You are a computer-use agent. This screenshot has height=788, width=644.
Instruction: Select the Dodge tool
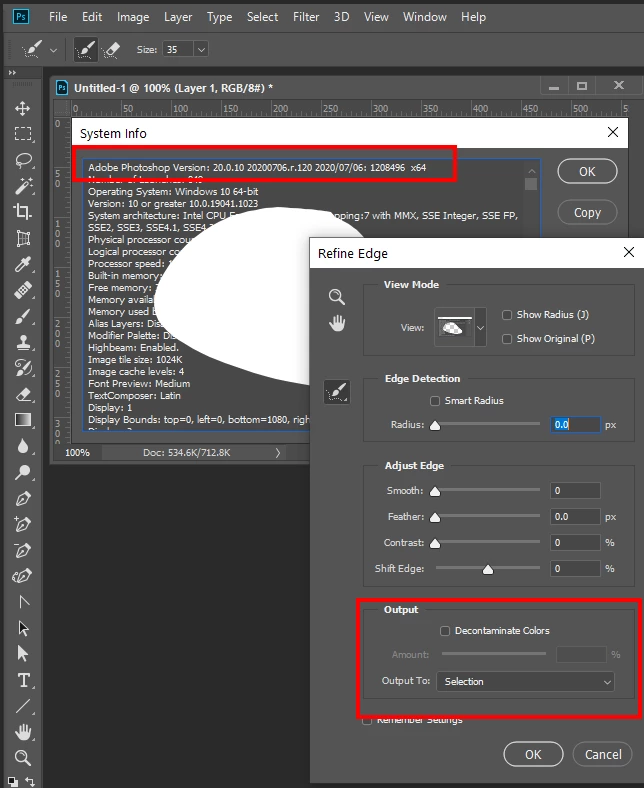tap(23, 472)
